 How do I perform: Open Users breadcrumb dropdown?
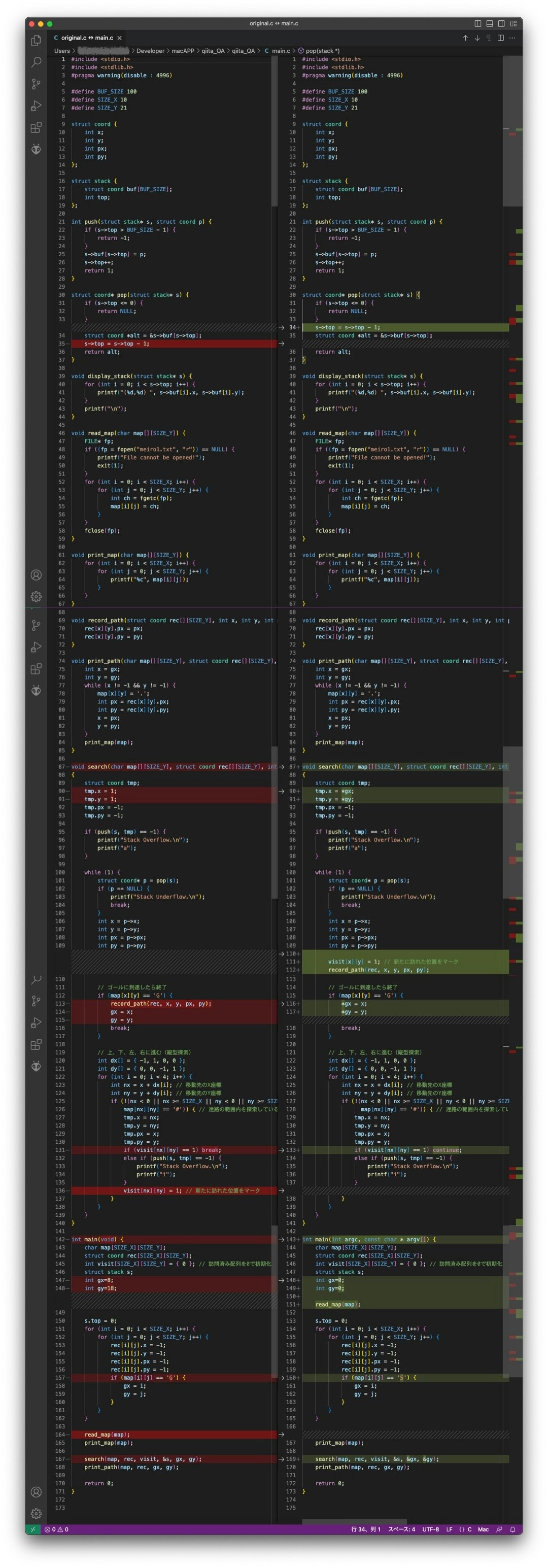(x=61, y=51)
